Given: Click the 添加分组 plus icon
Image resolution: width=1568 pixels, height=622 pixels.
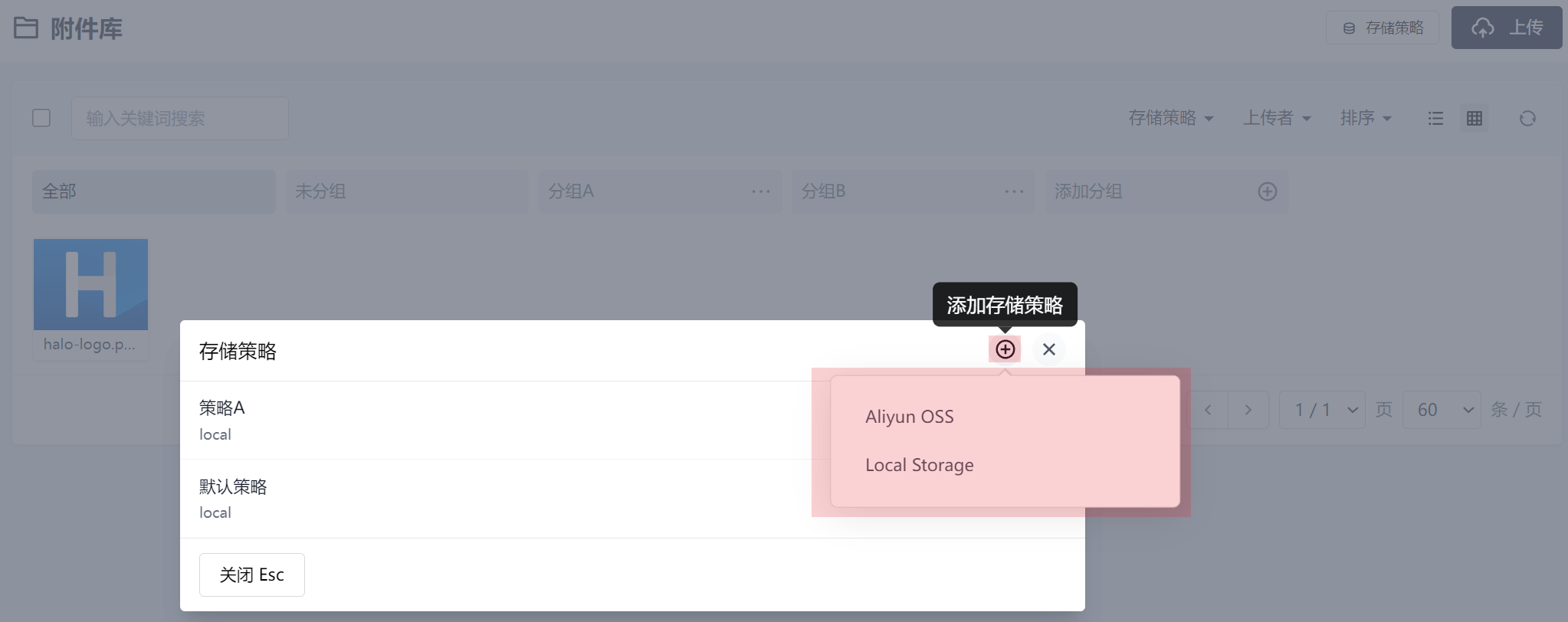Looking at the screenshot, I should (1268, 192).
